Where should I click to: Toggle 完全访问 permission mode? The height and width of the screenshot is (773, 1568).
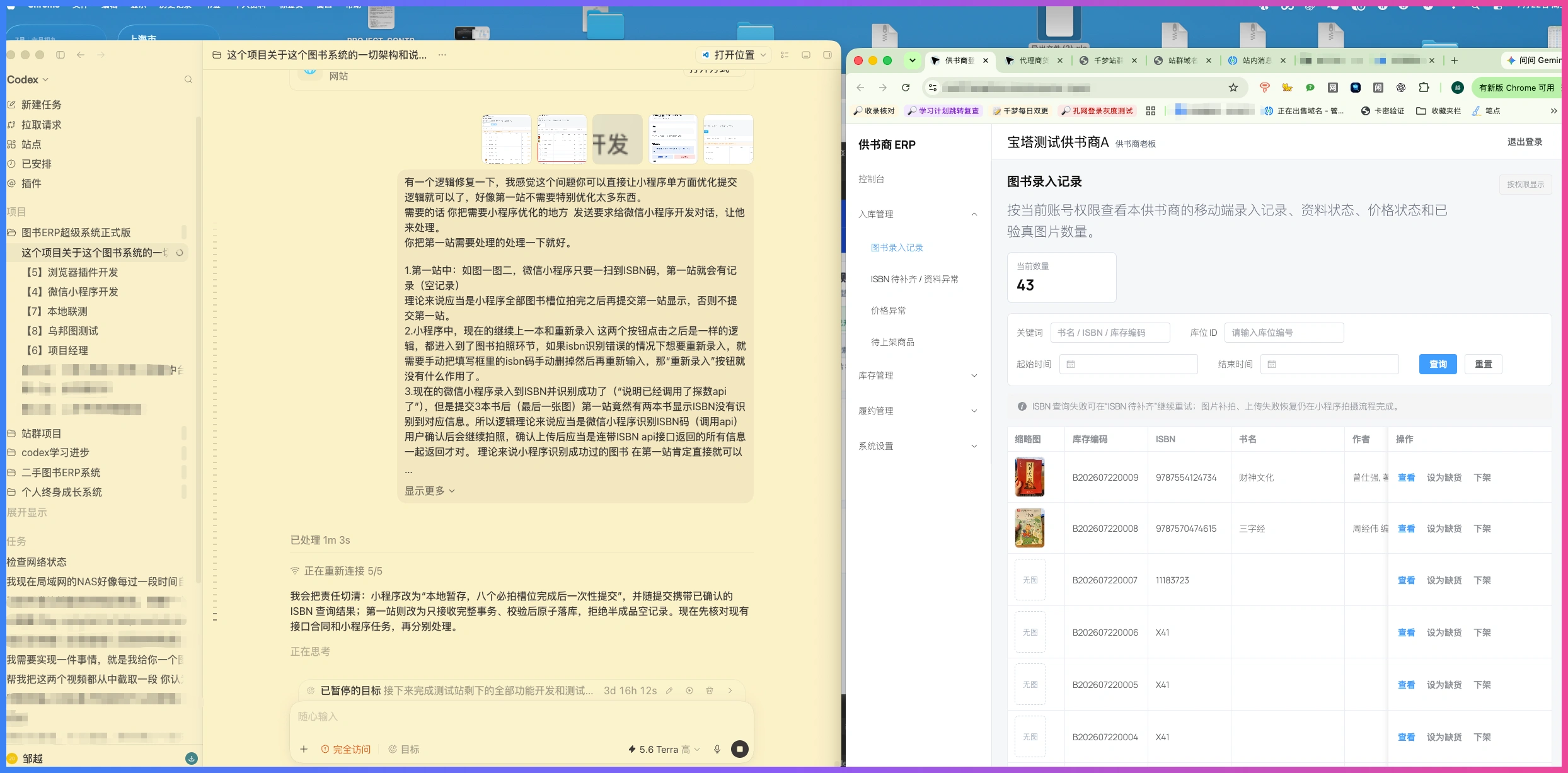coord(346,749)
